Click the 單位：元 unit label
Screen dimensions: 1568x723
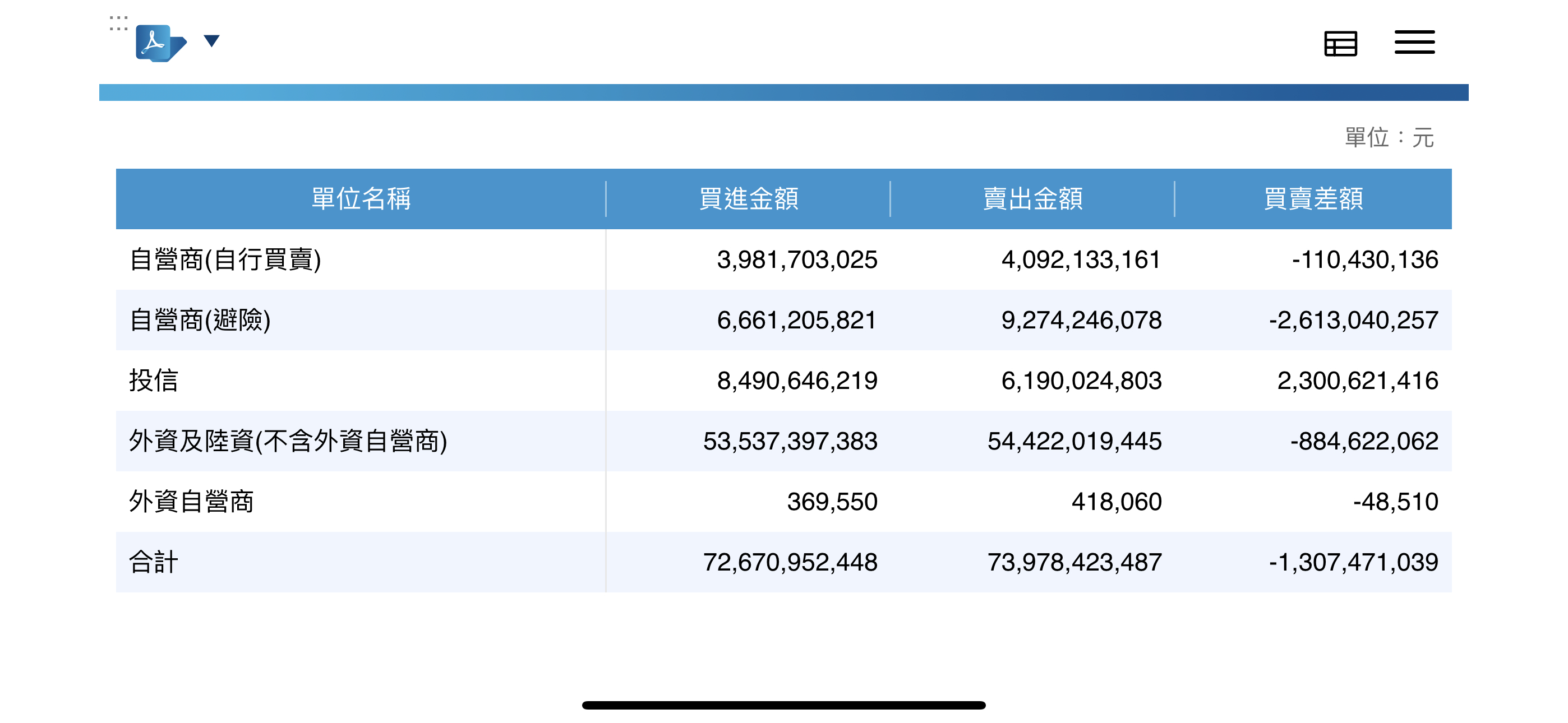(1389, 137)
